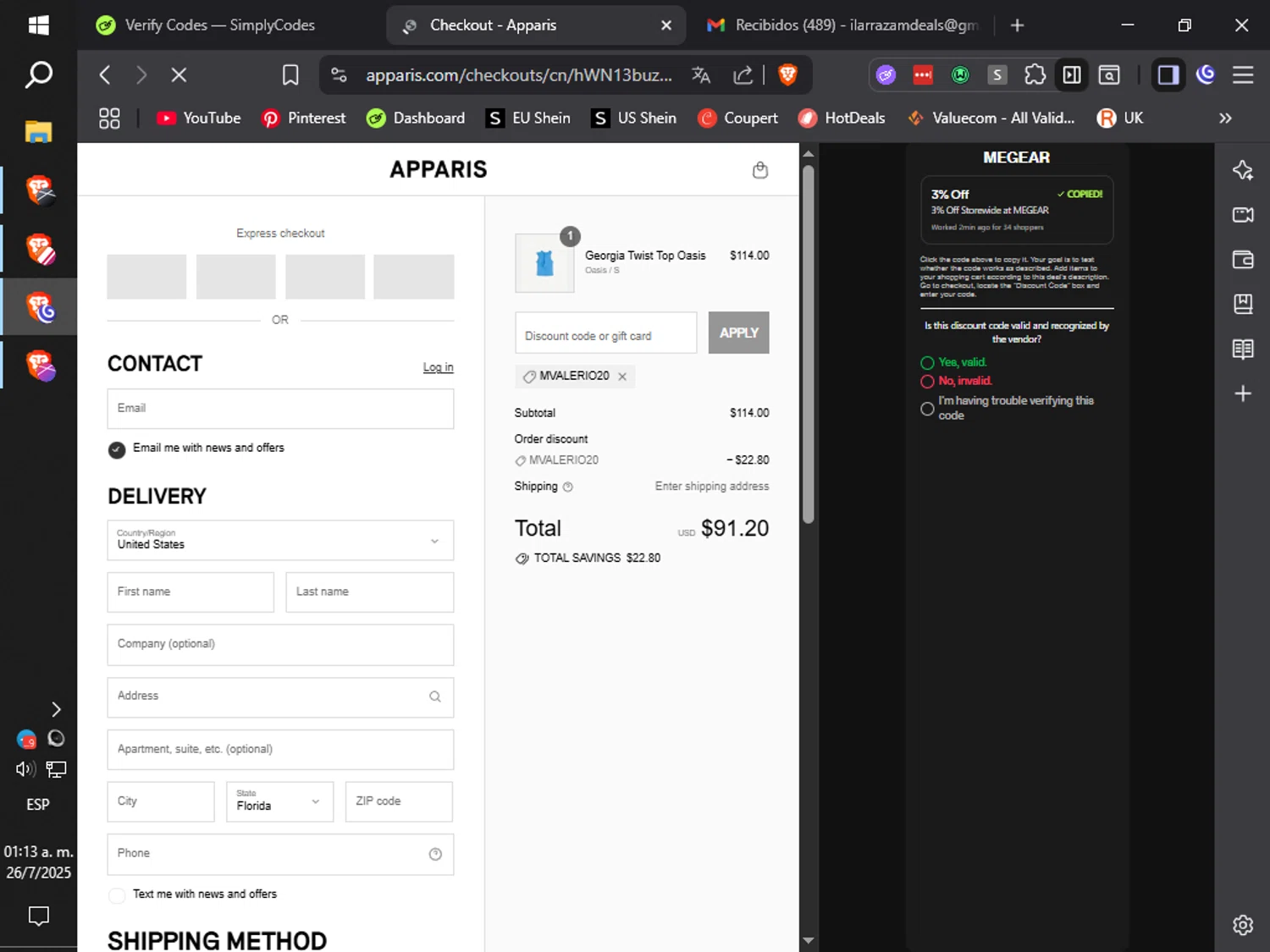Open the shopping bag cart icon

point(760,170)
